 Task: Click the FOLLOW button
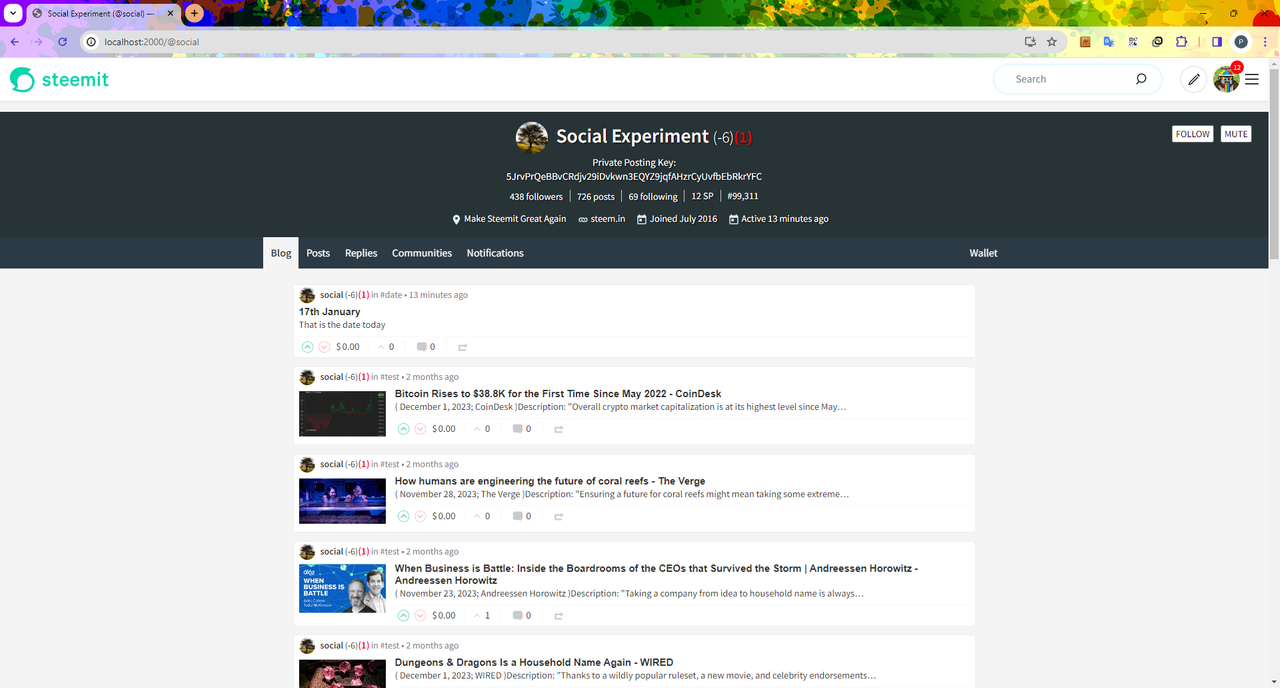point(1192,134)
